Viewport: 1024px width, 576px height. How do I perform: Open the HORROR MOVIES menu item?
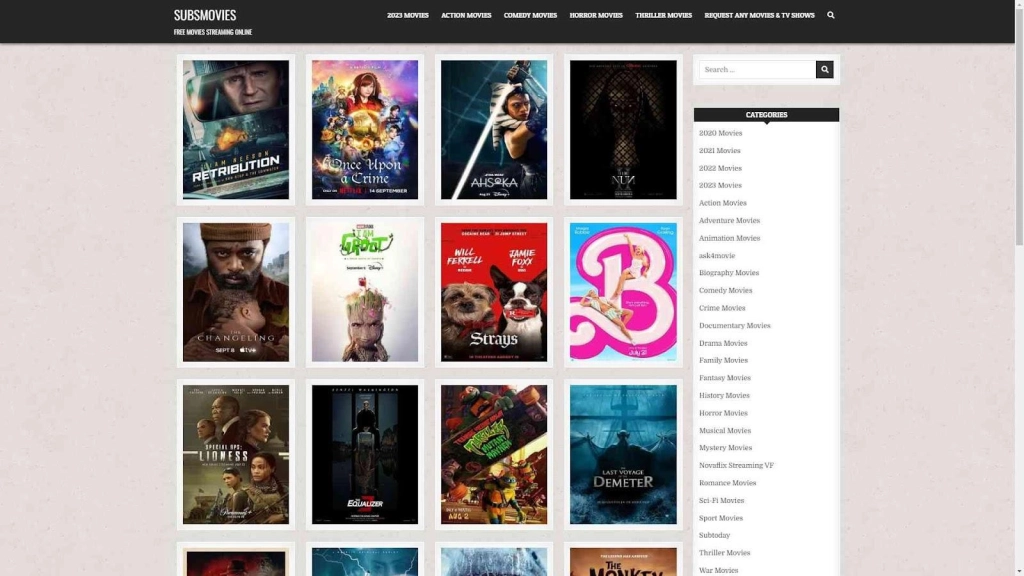(x=596, y=15)
